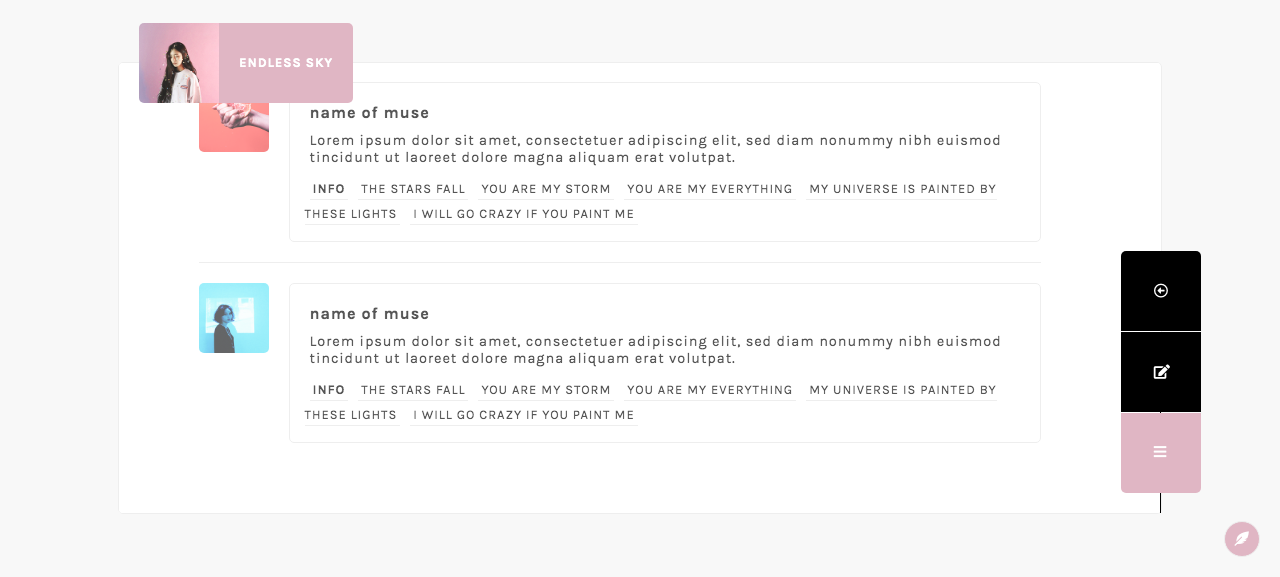Open the pink hamburger menu
Screen dimensions: 1280x577
pyautogui.click(x=1160, y=452)
